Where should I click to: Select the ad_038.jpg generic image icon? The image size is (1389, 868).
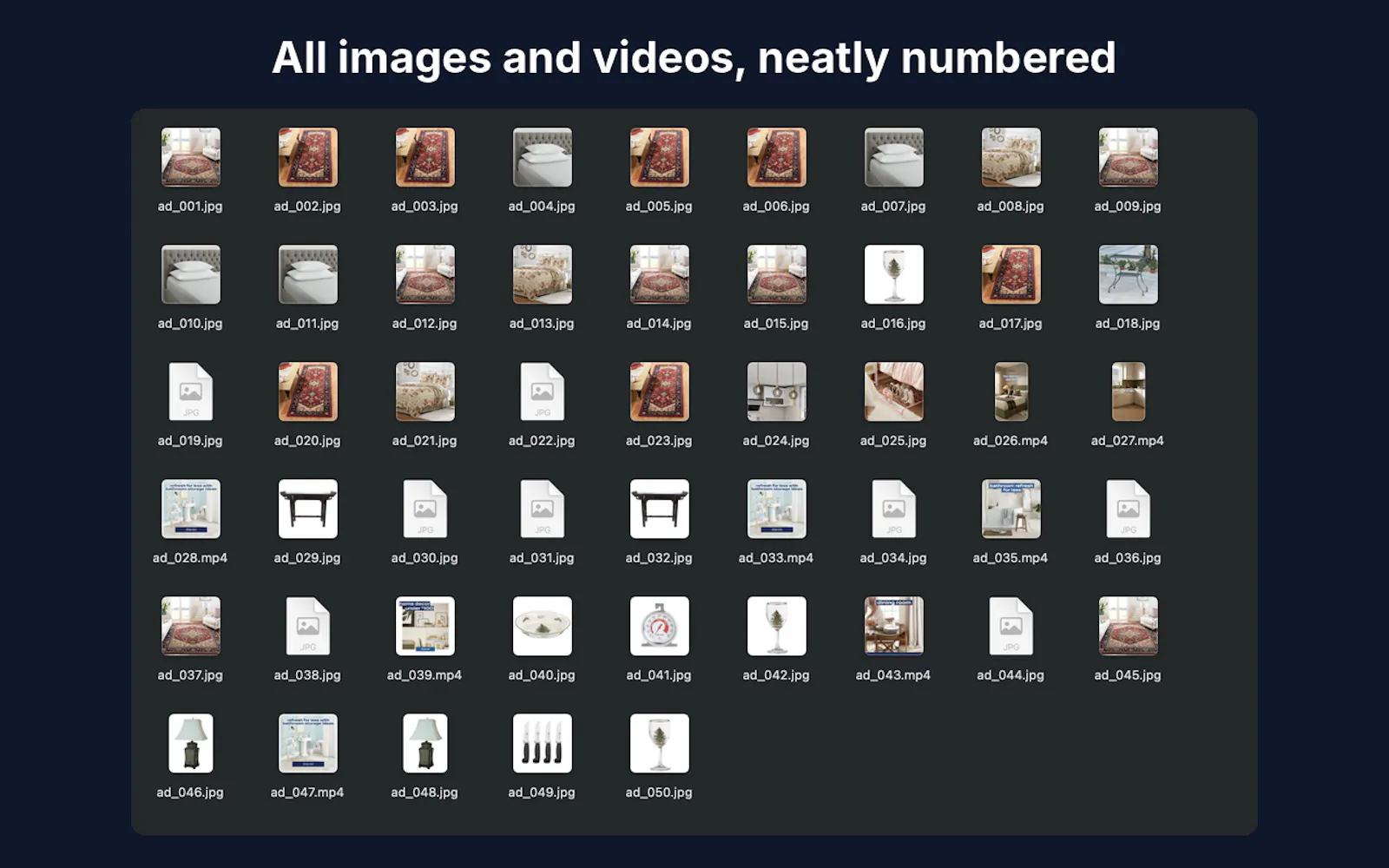point(307,626)
